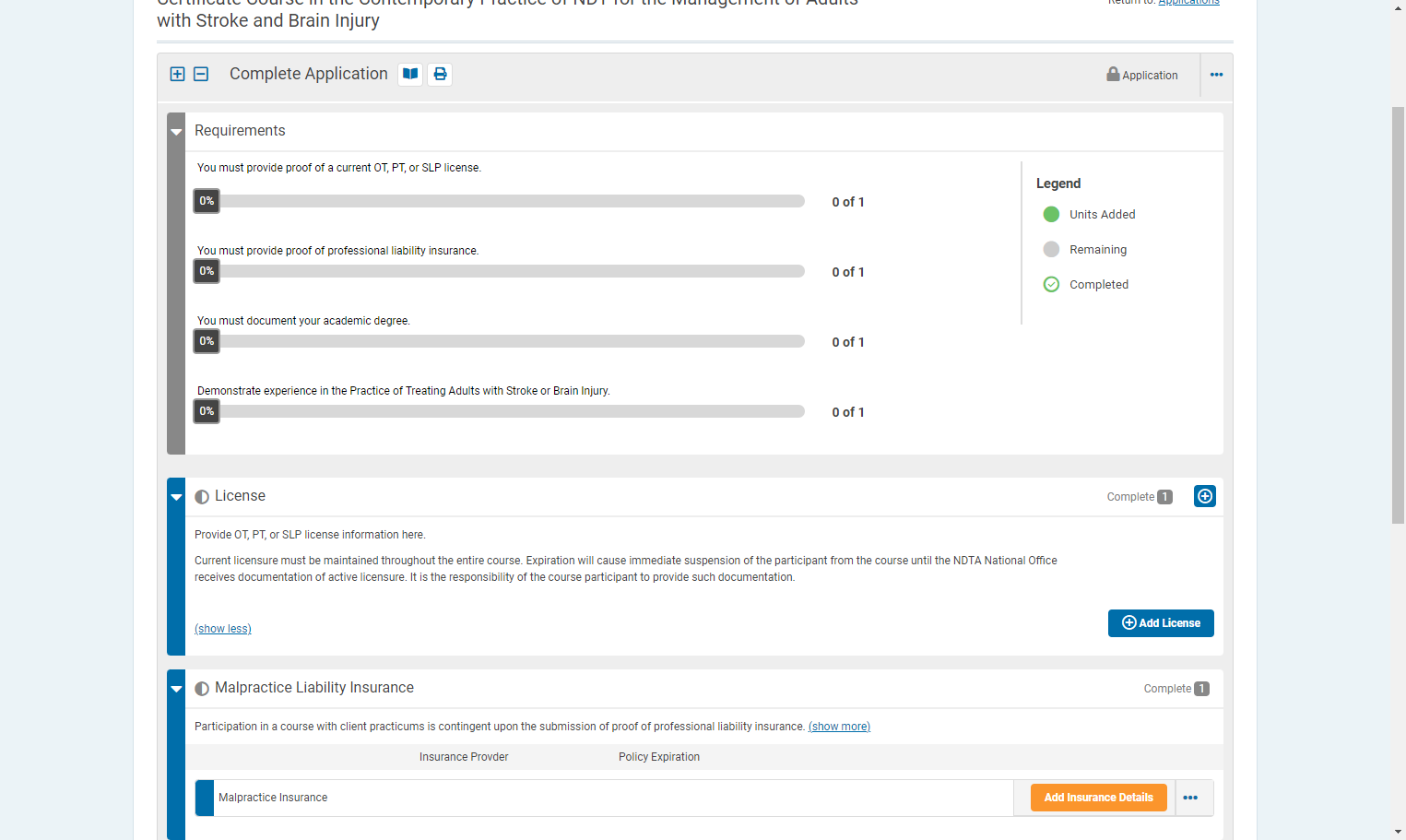Click the stroke experience progress bar

coord(499,411)
